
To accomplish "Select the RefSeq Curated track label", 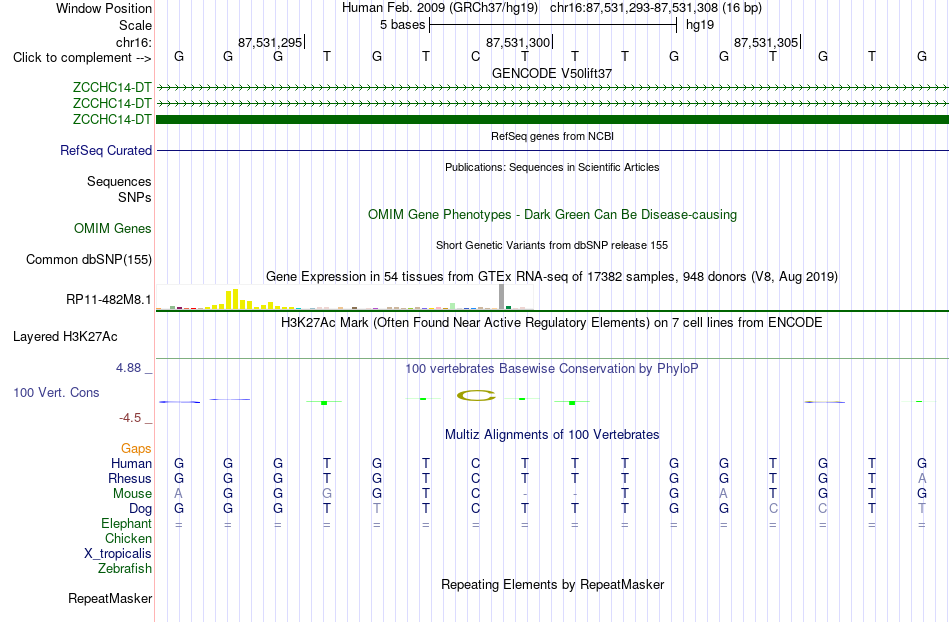I will [106, 150].
